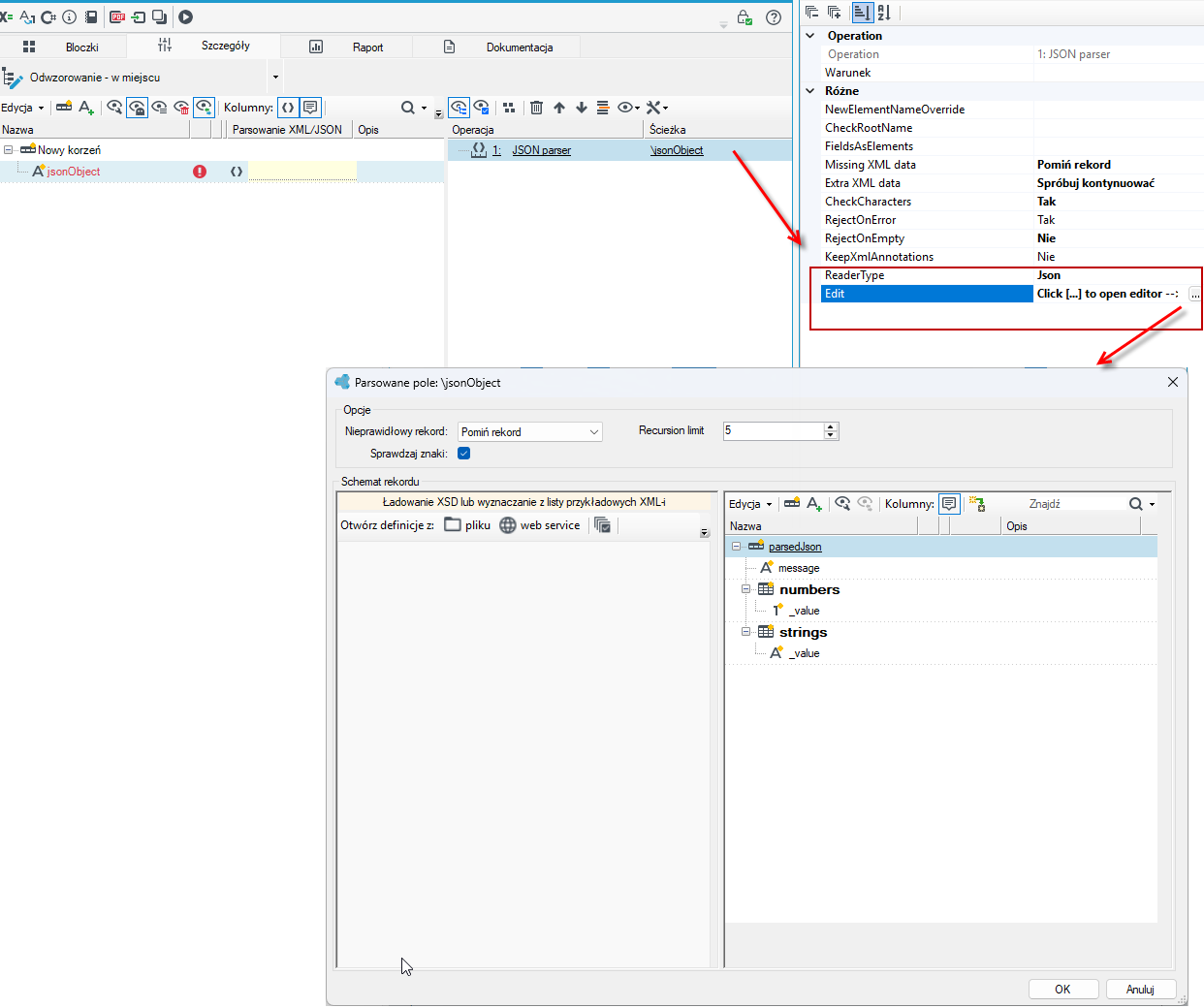1204x1008 pixels.
Task: Click OK in the parsed field dialog
Action: (1062, 990)
